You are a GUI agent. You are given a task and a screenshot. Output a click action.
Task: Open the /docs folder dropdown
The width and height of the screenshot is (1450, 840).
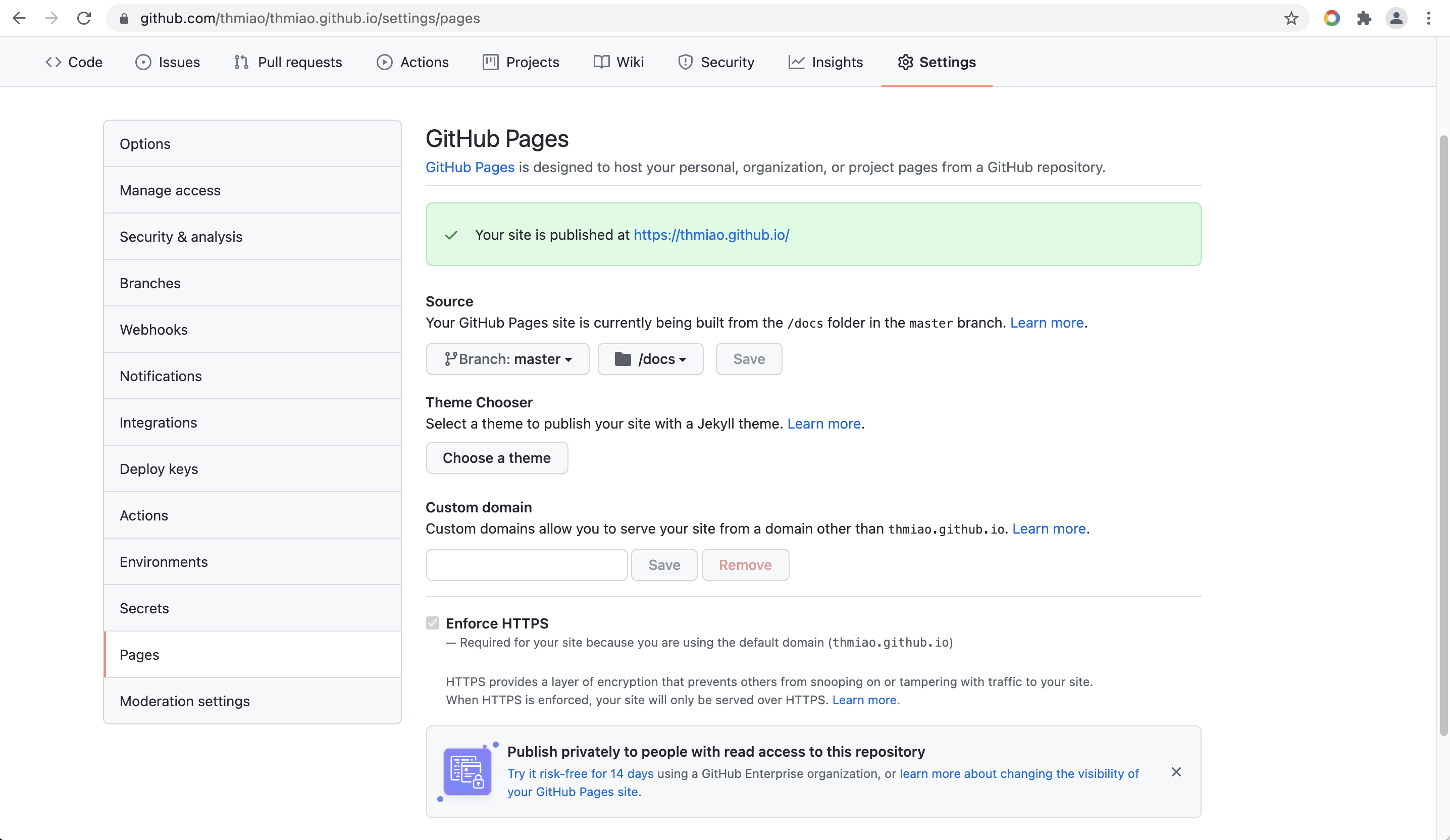coord(650,359)
